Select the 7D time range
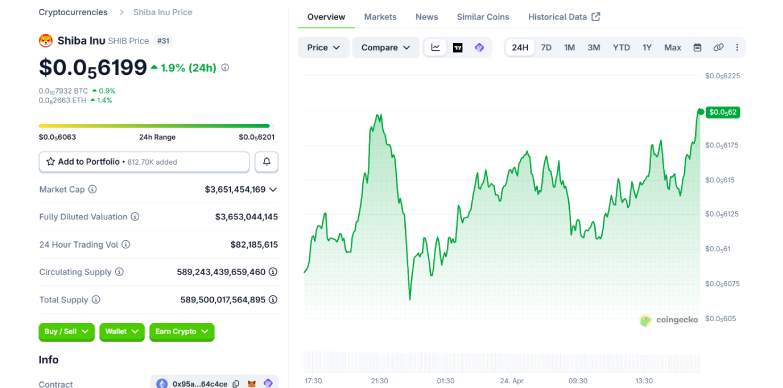The height and width of the screenshot is (388, 783). click(546, 47)
